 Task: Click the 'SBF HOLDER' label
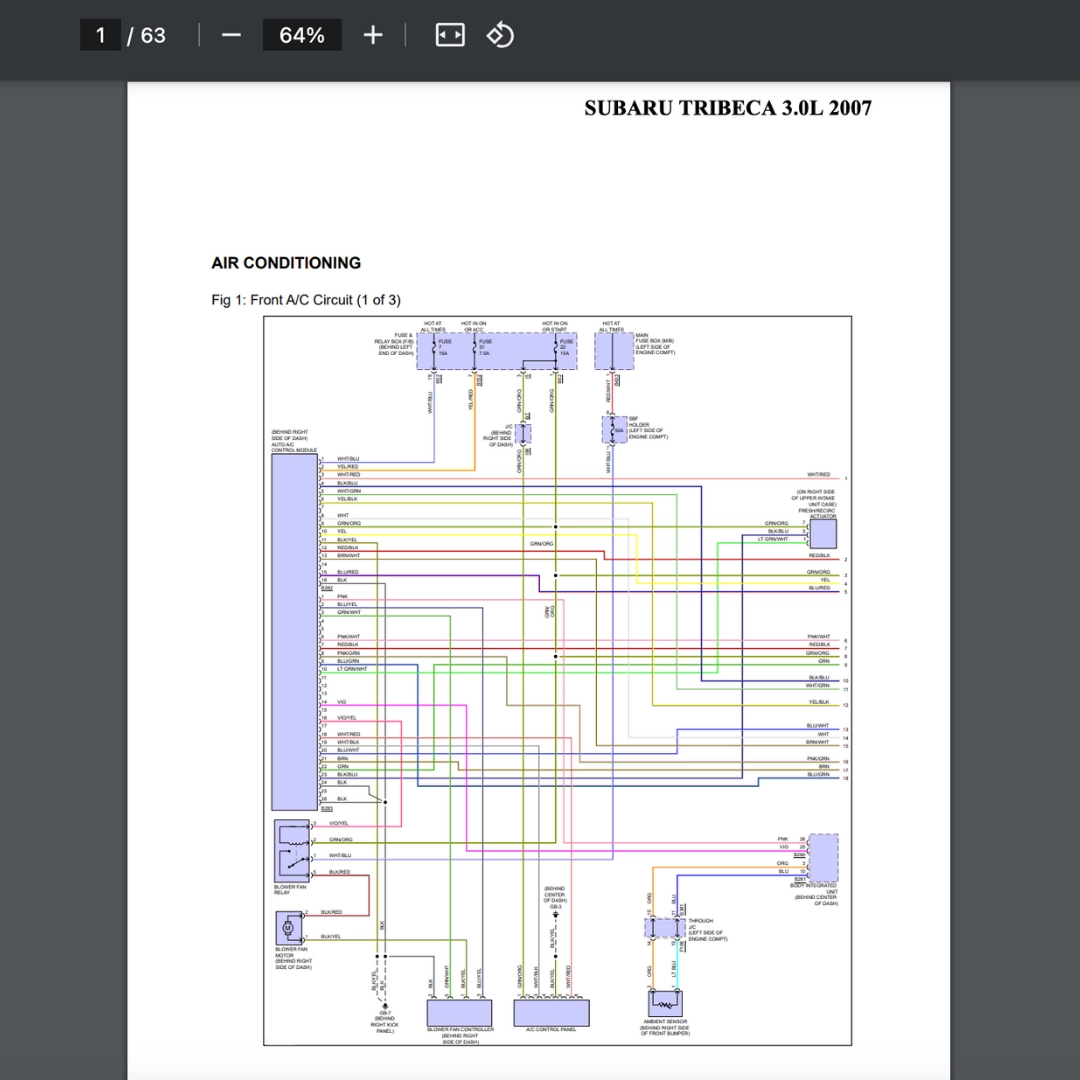[x=638, y=422]
